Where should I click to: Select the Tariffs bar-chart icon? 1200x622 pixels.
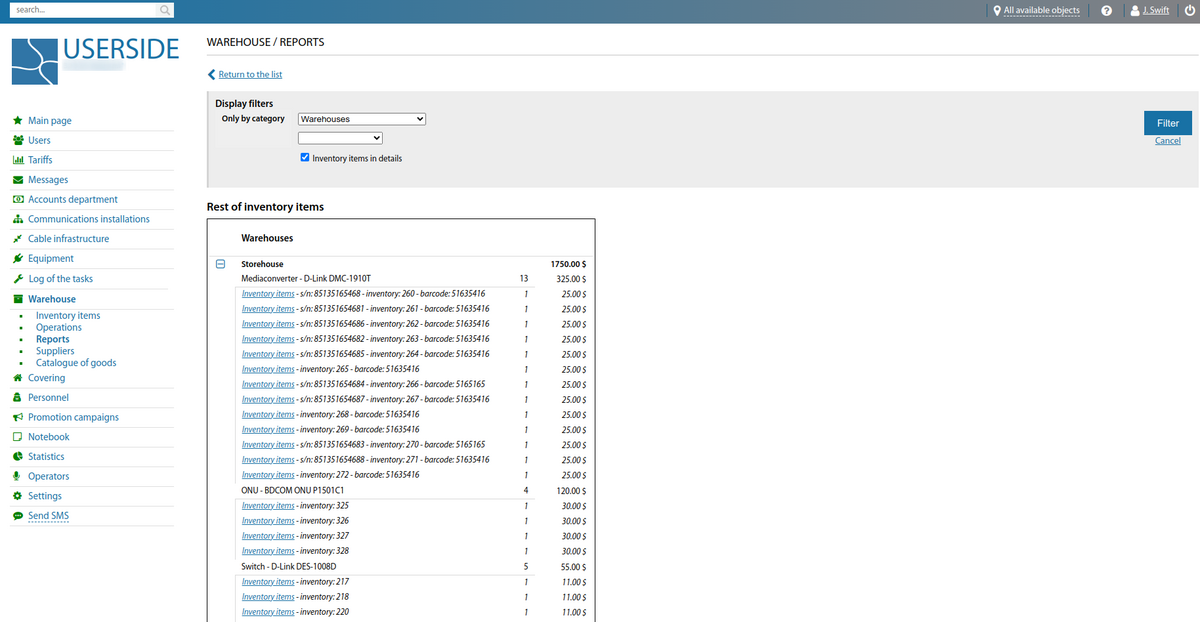click(x=18, y=159)
